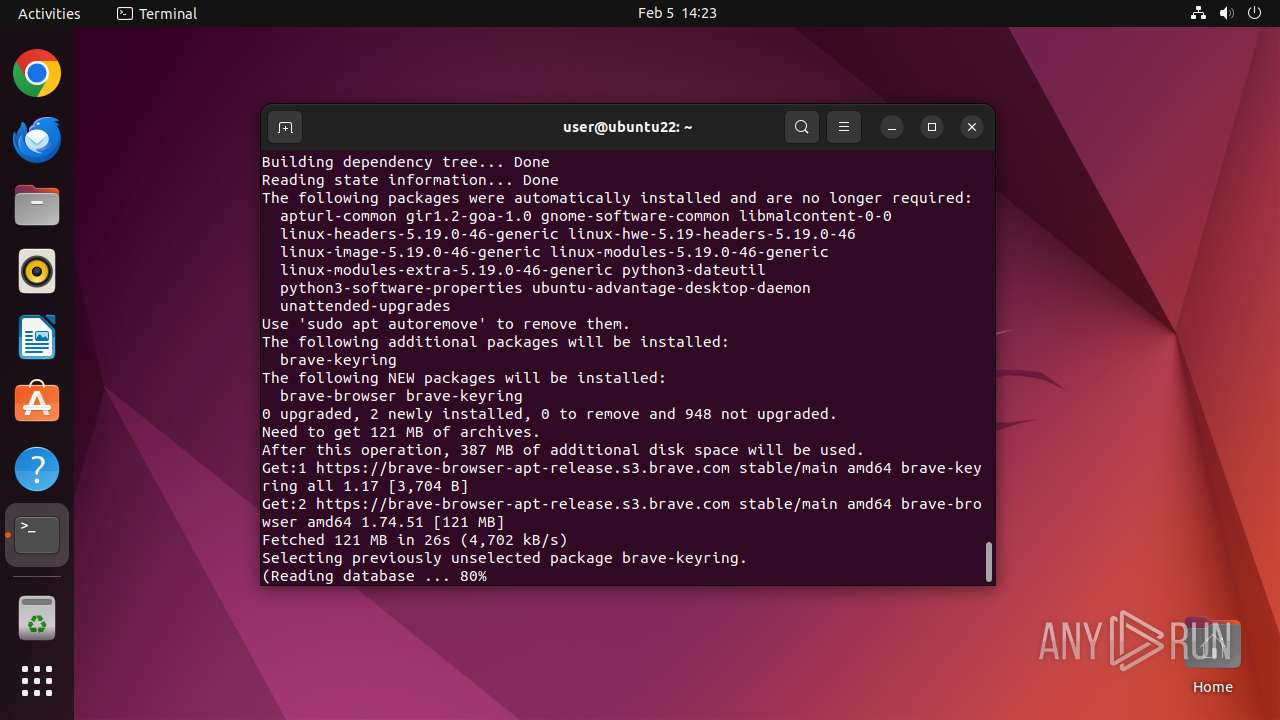The image size is (1280, 720).
Task: Open the Activities overview
Action: coord(49,13)
